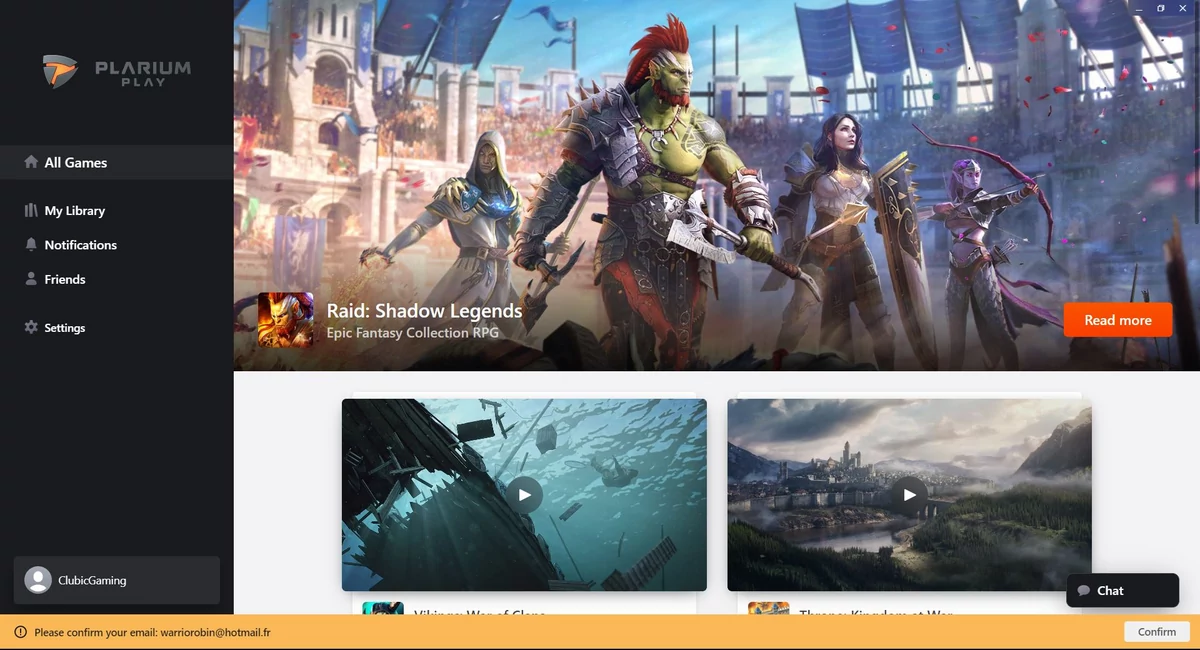1200x650 pixels.
Task: Open the All Games section
Action: (x=116, y=162)
